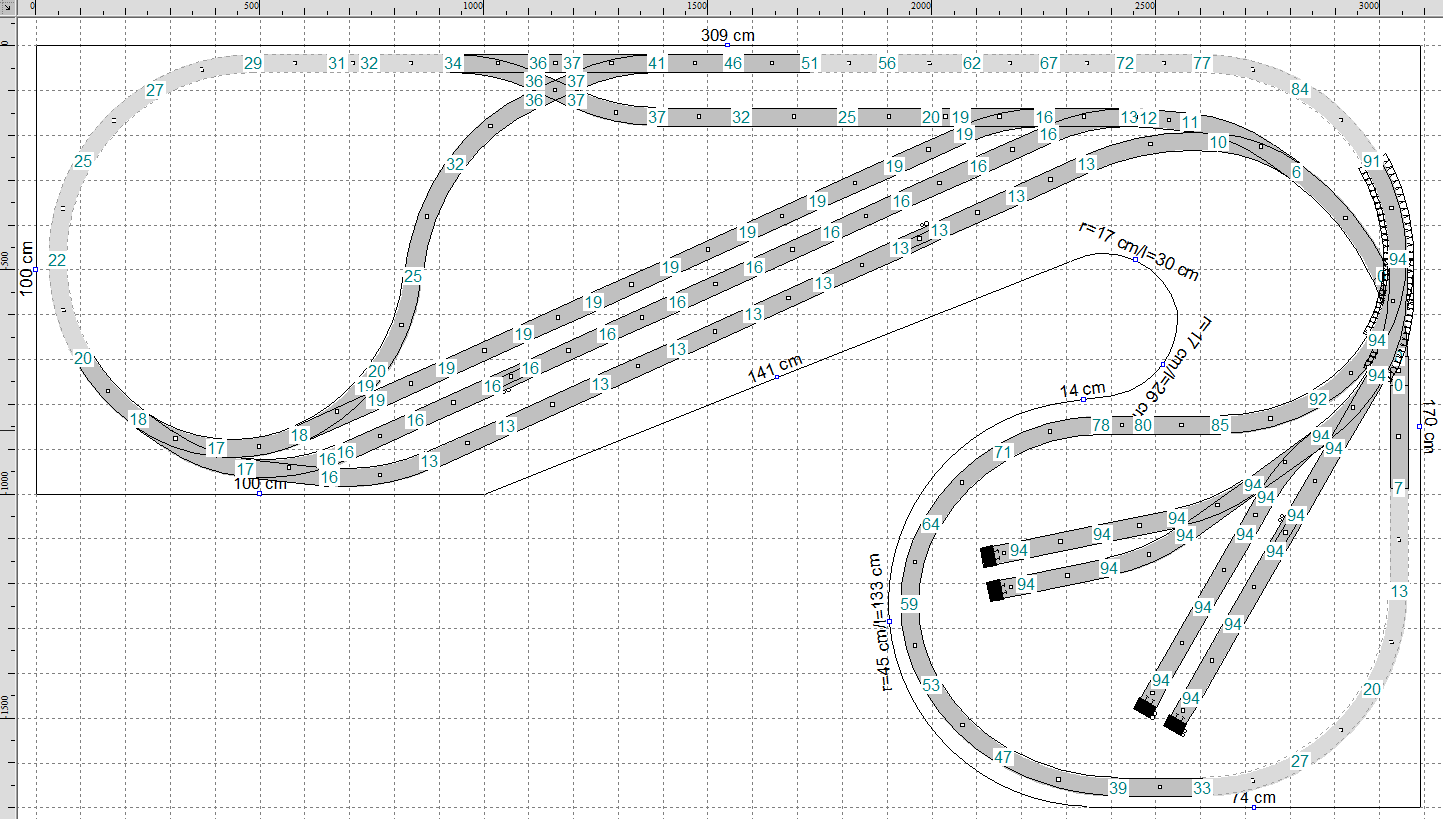Click the 74 cm bottom dimension label
This screenshot has height=819, width=1443.
[x=1253, y=798]
